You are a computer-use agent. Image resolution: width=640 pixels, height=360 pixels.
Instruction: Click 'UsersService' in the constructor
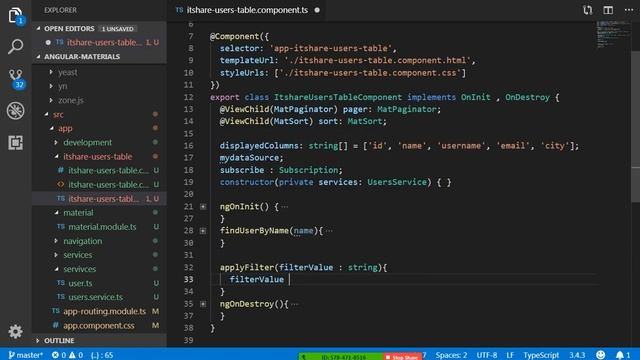point(397,182)
